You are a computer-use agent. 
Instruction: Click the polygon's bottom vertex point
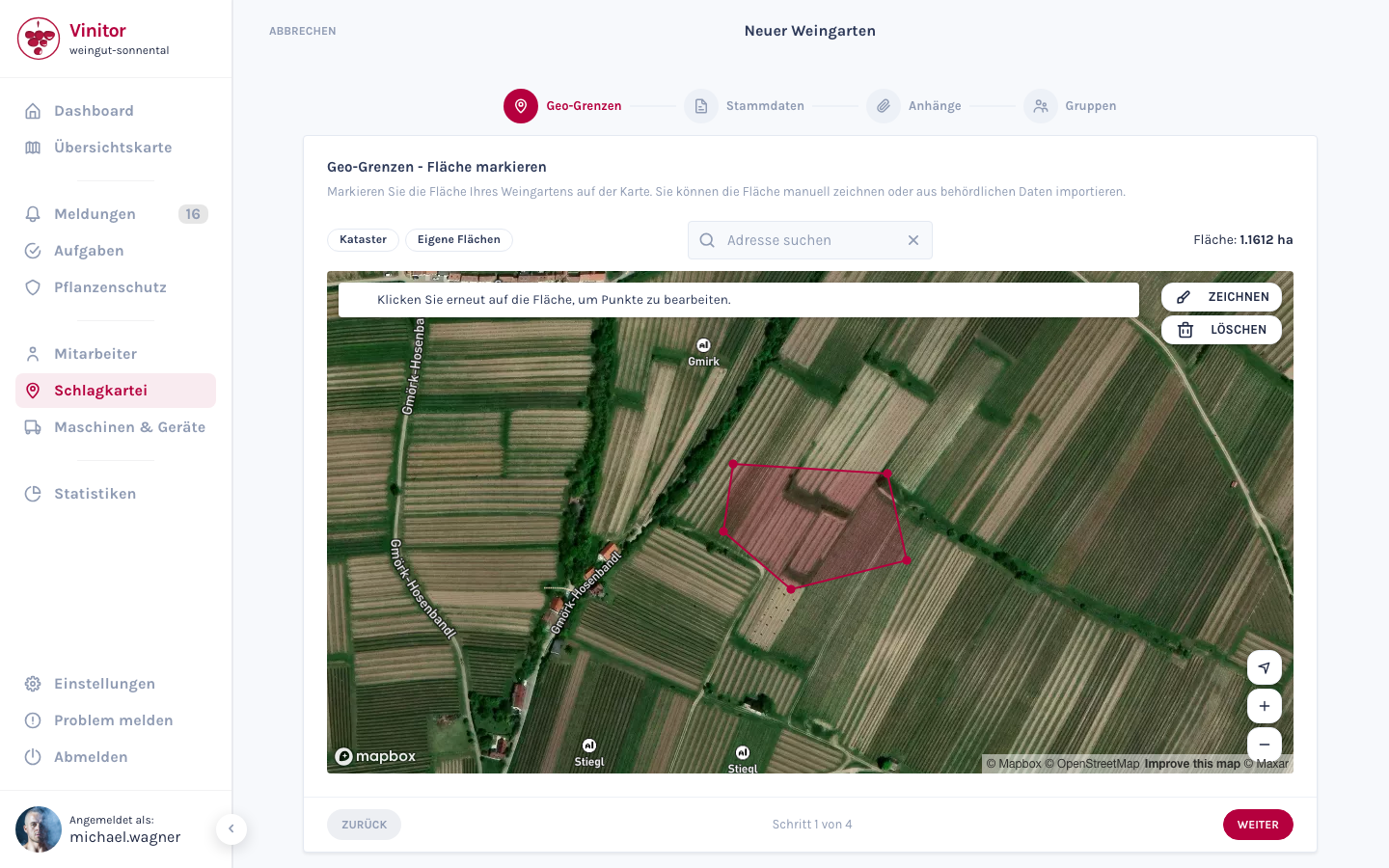coord(791,589)
